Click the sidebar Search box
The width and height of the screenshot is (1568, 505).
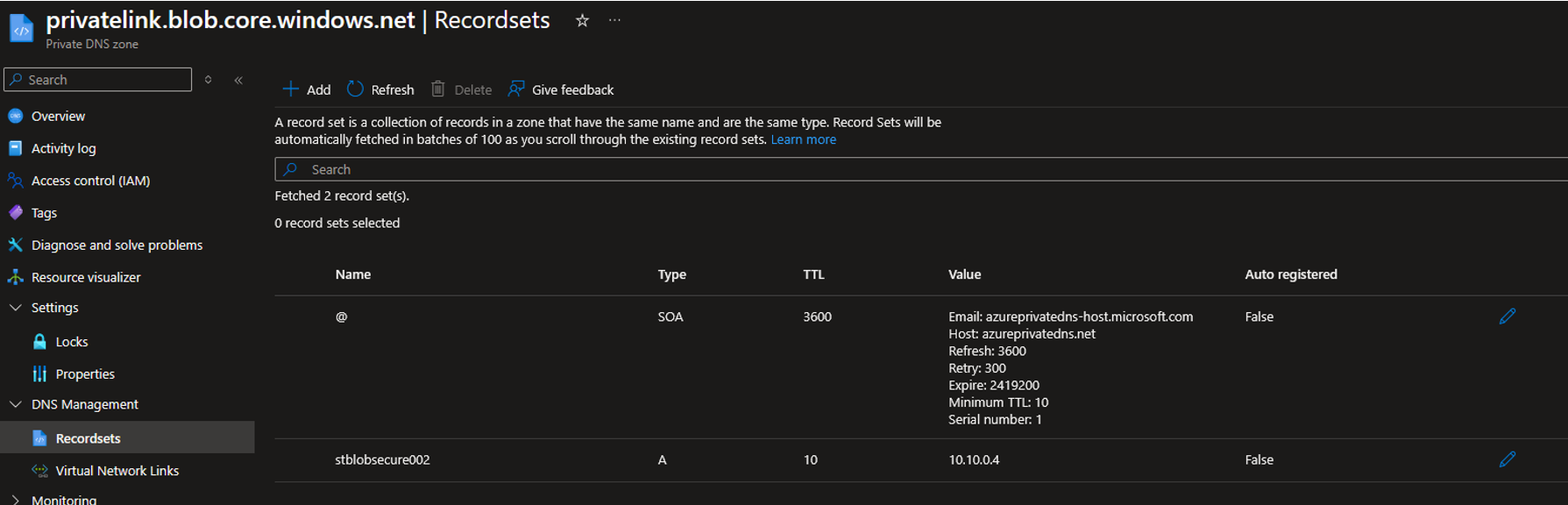98,80
